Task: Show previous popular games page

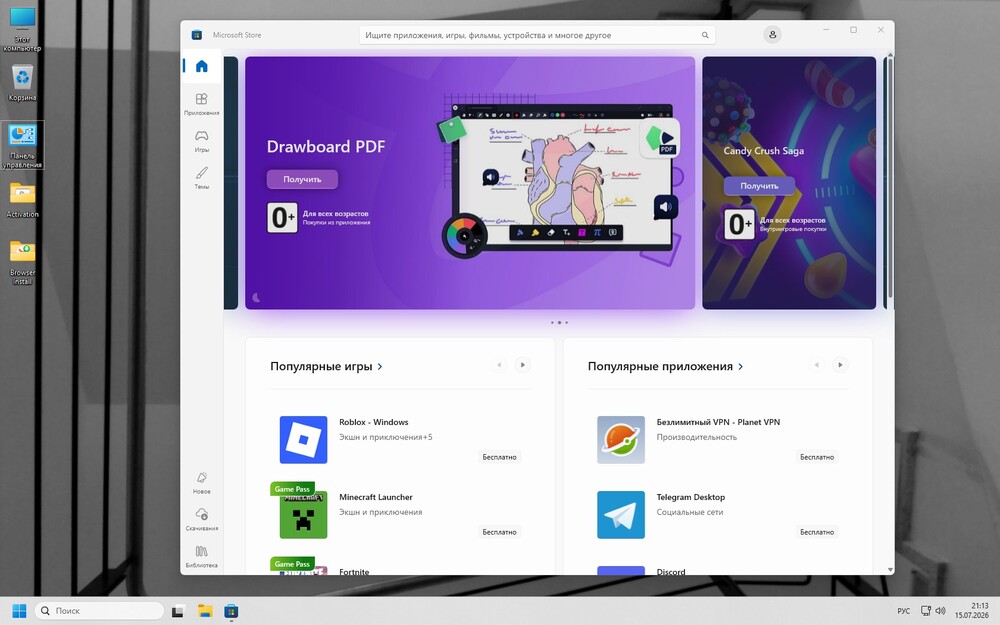Action: tap(499, 365)
